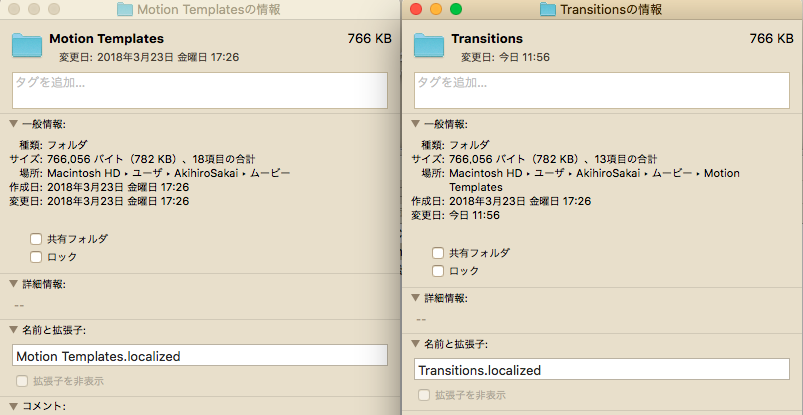The height and width of the screenshot is (415, 803).
Task: Toggle ロック checkbox in Motion Templates window
Action: tap(36, 257)
